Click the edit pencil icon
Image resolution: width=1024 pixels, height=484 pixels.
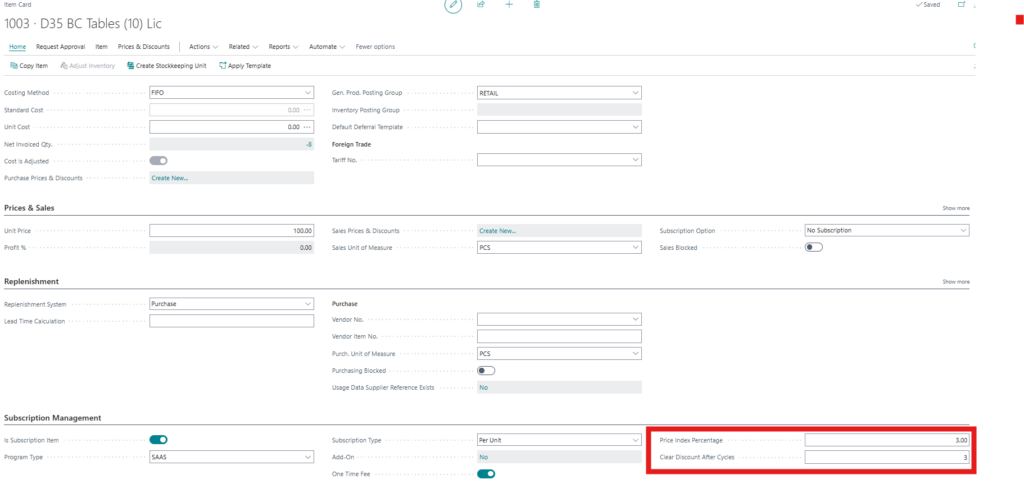[453, 6]
